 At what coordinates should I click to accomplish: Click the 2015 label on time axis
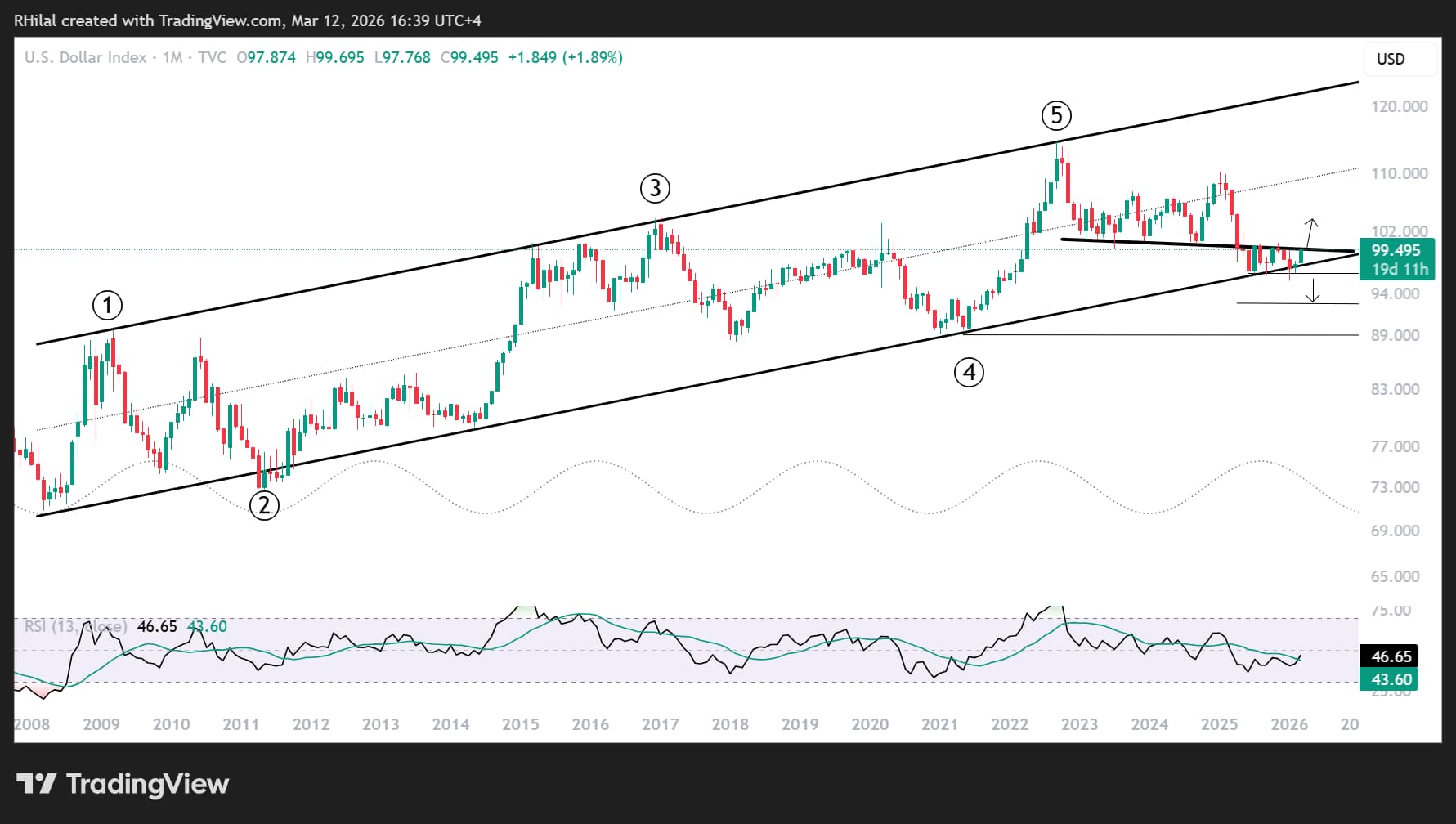520,724
